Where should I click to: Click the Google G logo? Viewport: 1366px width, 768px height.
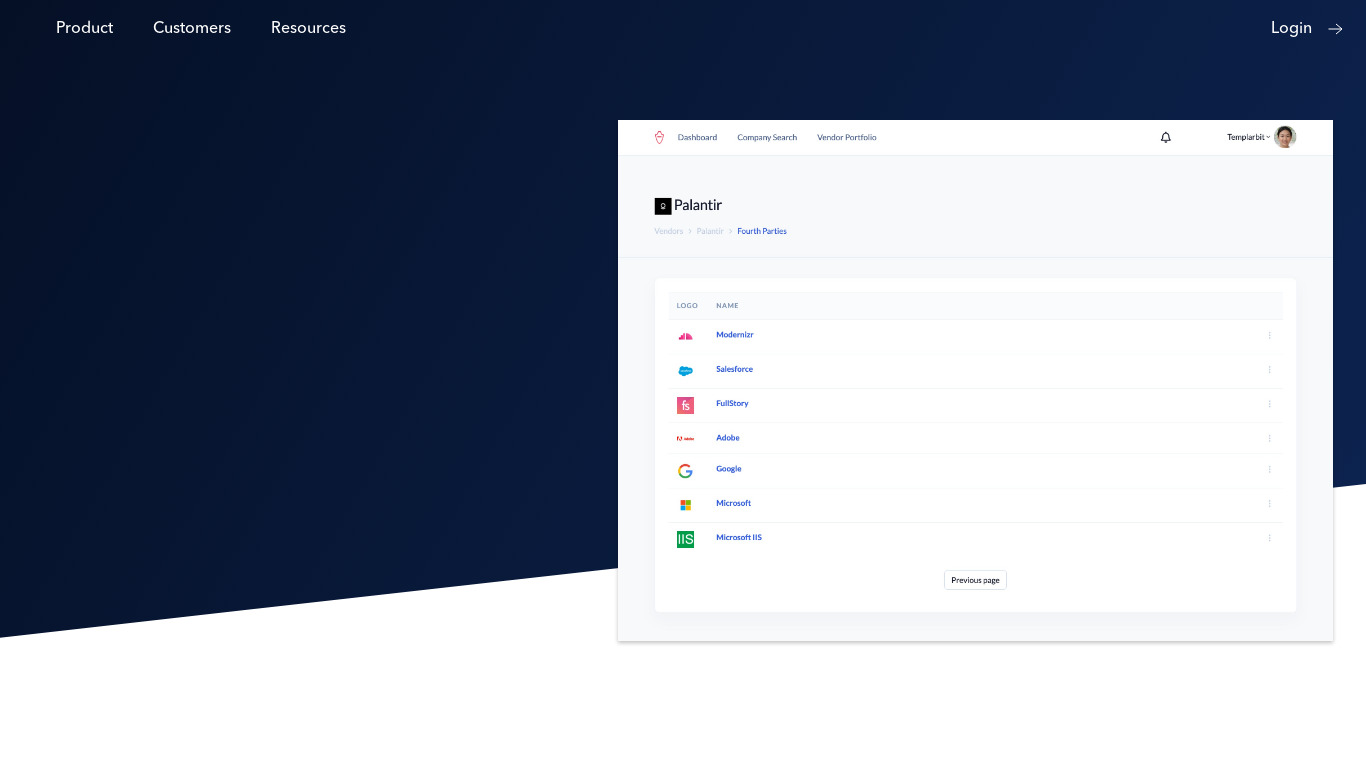(685, 471)
